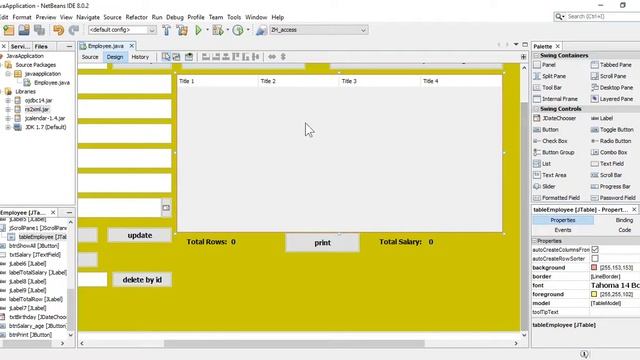Image resolution: width=640 pixels, height=360 pixels.
Task: Open the Run Project dropdown arrow
Action: 207,30
